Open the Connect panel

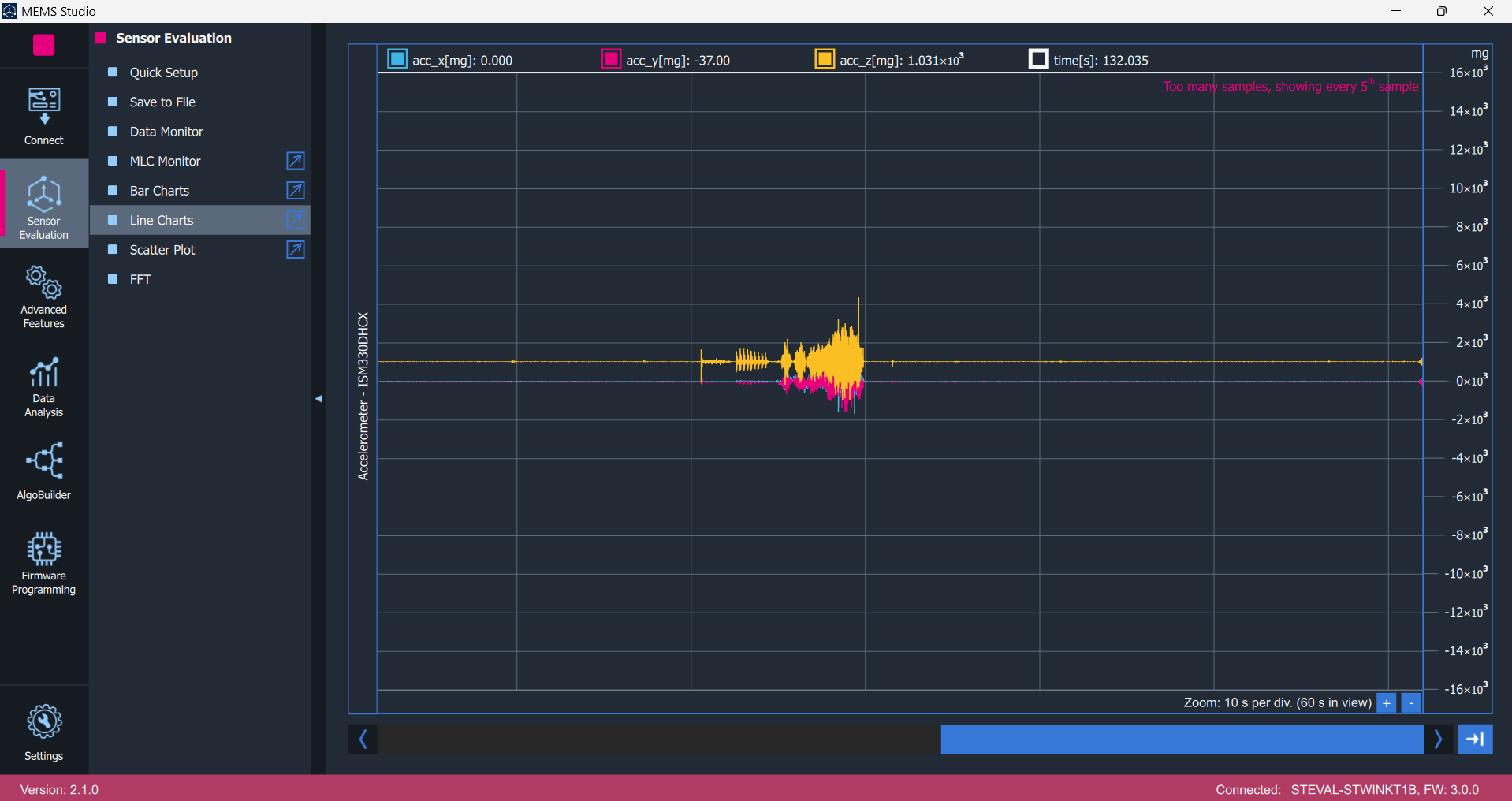click(x=43, y=114)
